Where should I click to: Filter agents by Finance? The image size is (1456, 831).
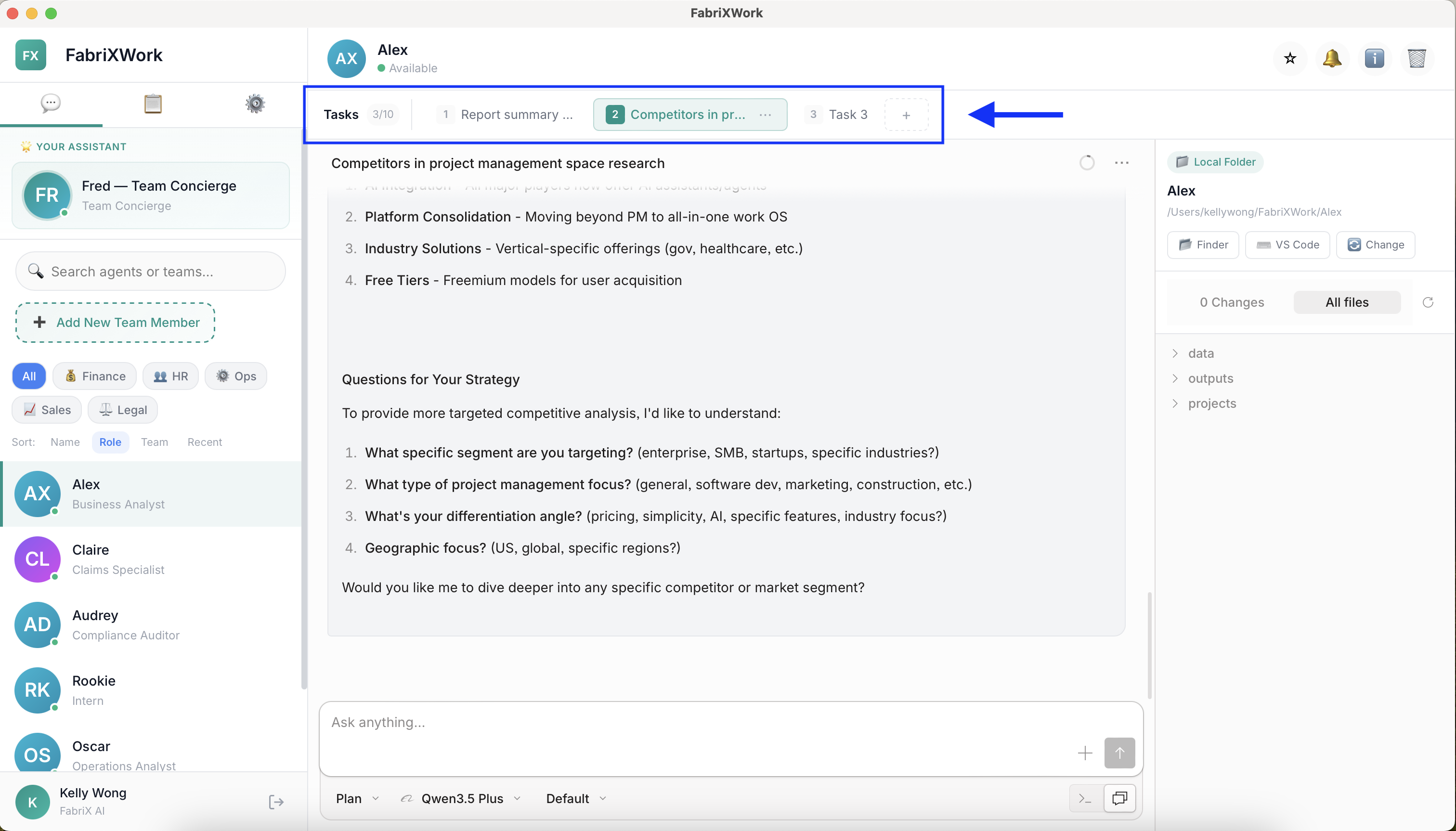(95, 376)
